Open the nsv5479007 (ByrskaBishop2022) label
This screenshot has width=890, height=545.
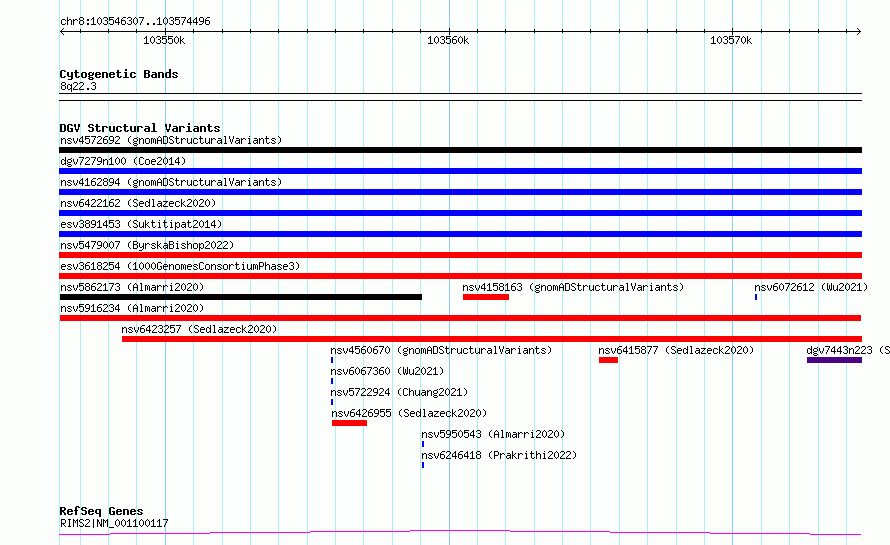(147, 245)
